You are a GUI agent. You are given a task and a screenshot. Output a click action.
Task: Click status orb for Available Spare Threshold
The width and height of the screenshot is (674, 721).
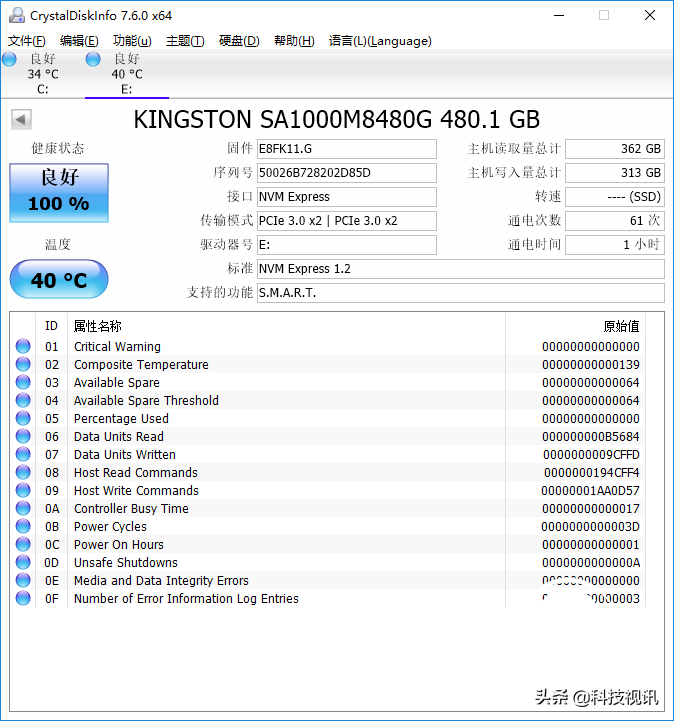click(23, 400)
